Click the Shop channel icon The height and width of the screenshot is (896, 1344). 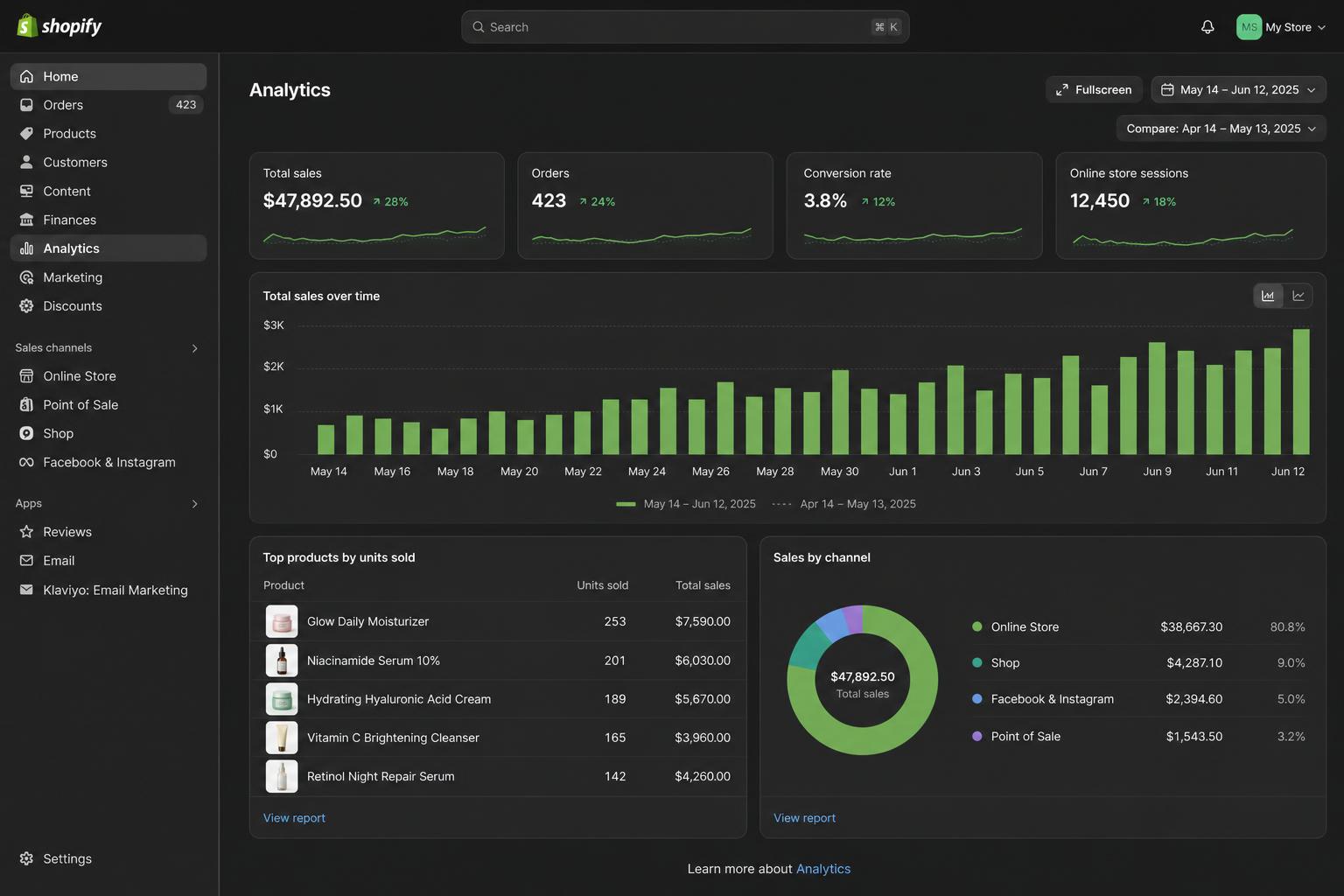tap(27, 434)
